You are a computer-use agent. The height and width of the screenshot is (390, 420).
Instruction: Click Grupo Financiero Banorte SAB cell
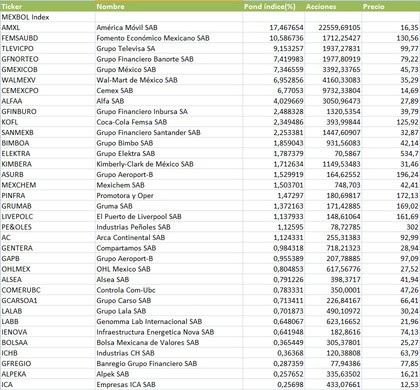(169, 59)
